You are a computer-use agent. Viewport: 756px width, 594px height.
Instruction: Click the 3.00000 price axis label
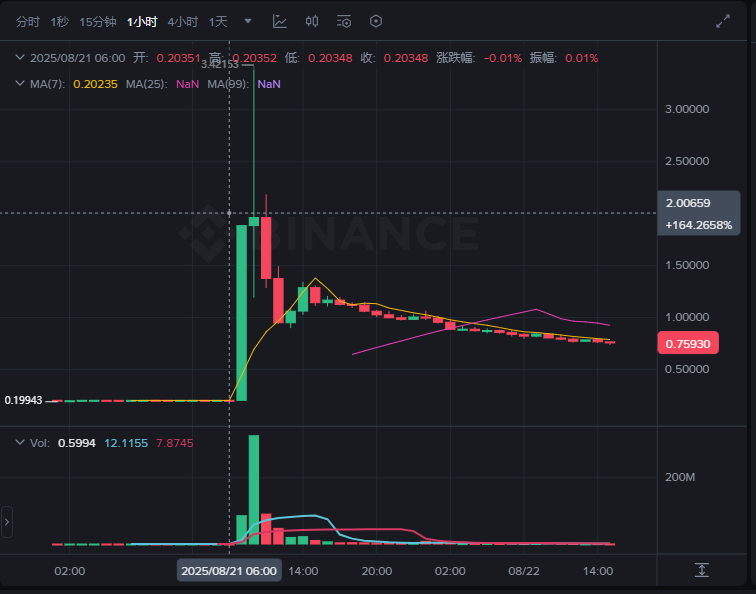point(687,109)
